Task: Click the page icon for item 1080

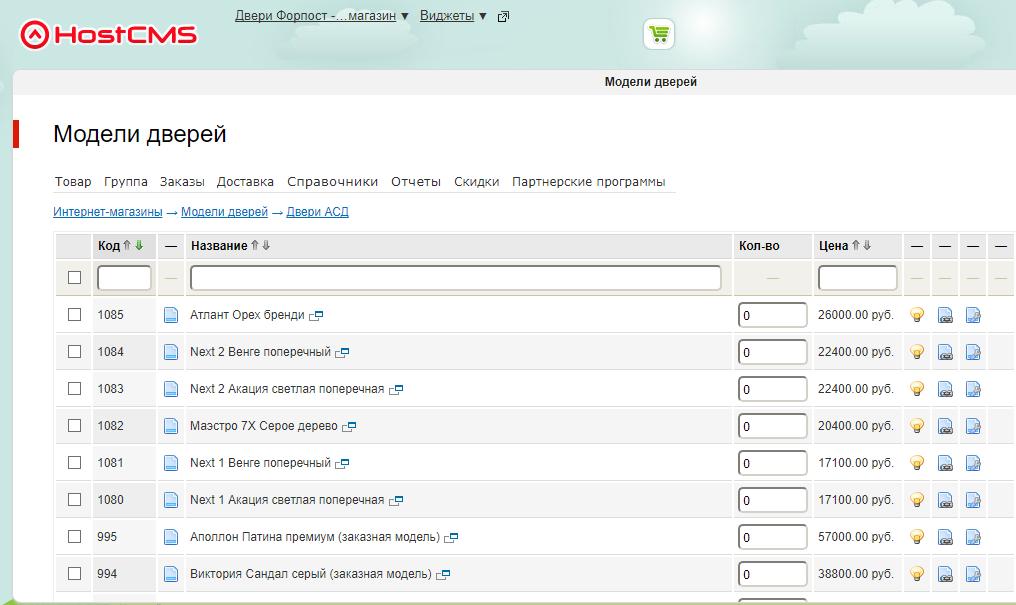Action: (x=170, y=500)
